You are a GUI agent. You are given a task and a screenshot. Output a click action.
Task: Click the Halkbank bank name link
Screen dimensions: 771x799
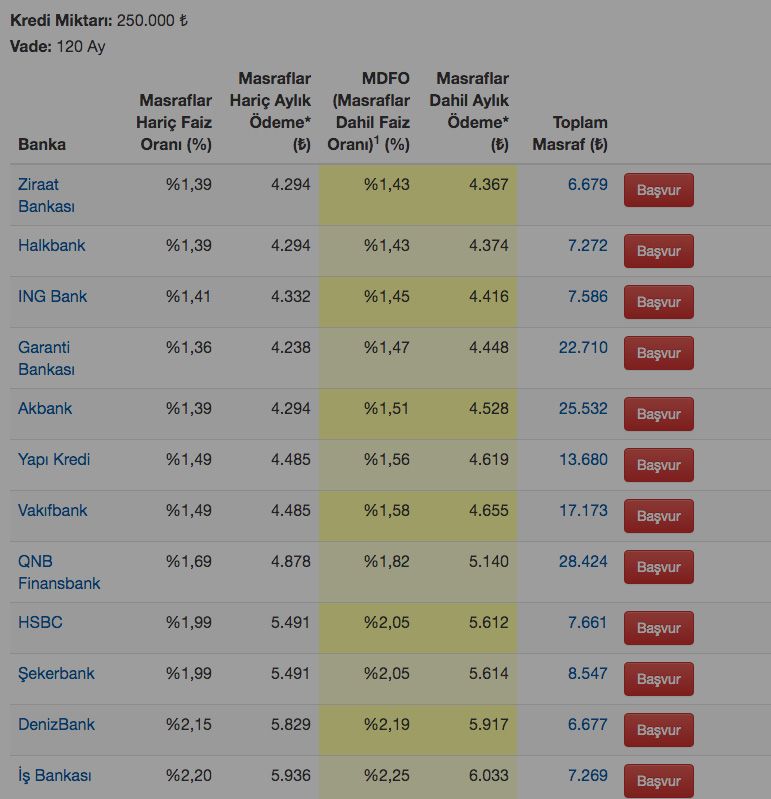point(52,245)
